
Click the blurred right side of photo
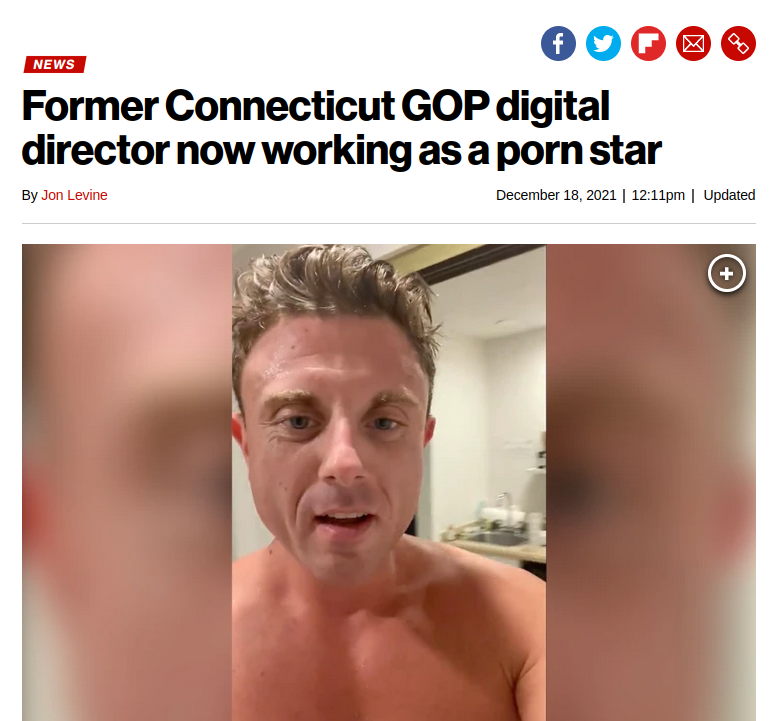coord(651,482)
